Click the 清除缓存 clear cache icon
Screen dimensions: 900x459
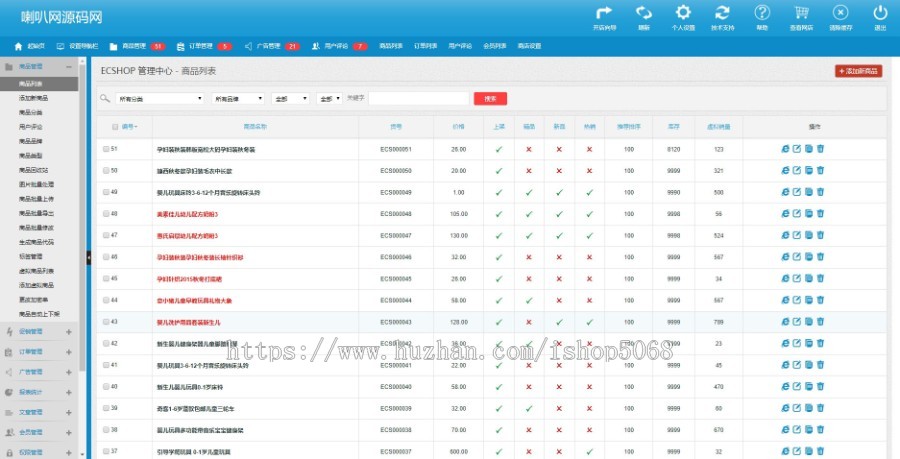[840, 13]
